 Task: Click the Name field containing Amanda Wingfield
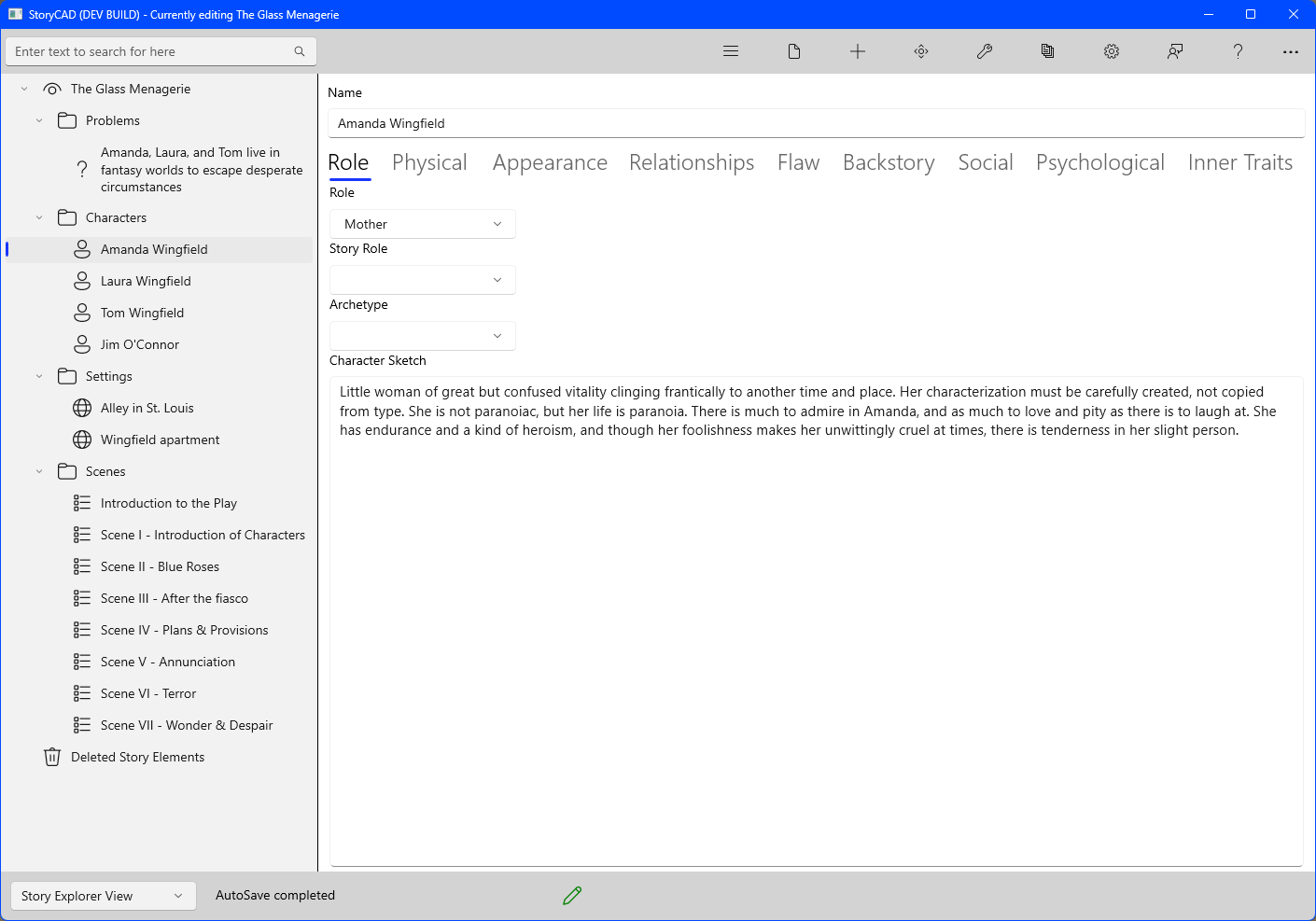[817, 123]
